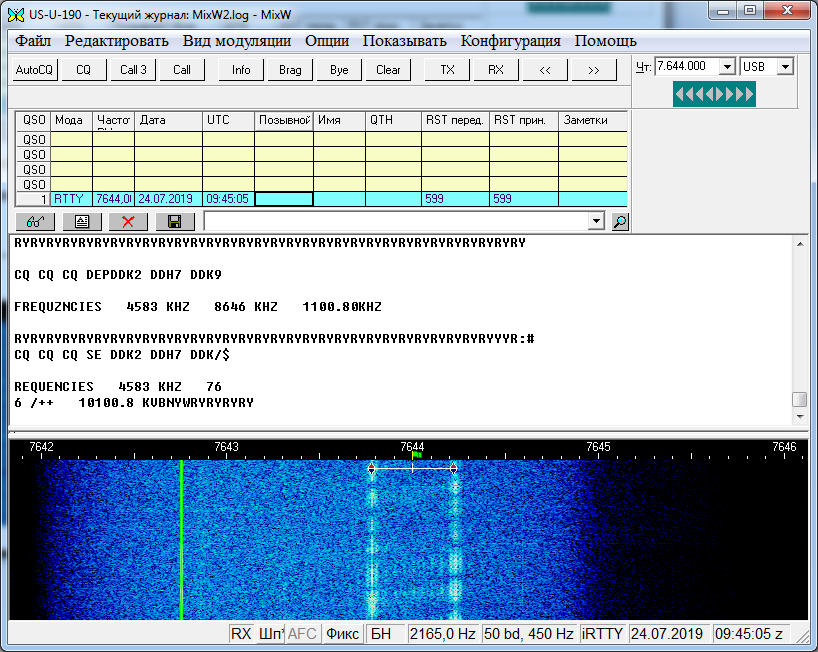Click the RX macro button
This screenshot has height=652, width=818.
pyautogui.click(x=496, y=70)
